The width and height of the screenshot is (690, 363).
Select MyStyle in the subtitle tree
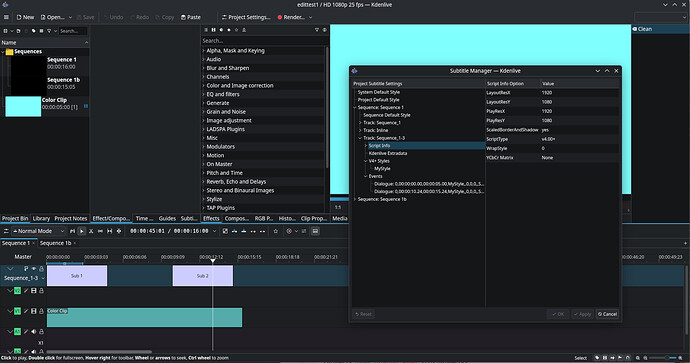tap(382, 169)
